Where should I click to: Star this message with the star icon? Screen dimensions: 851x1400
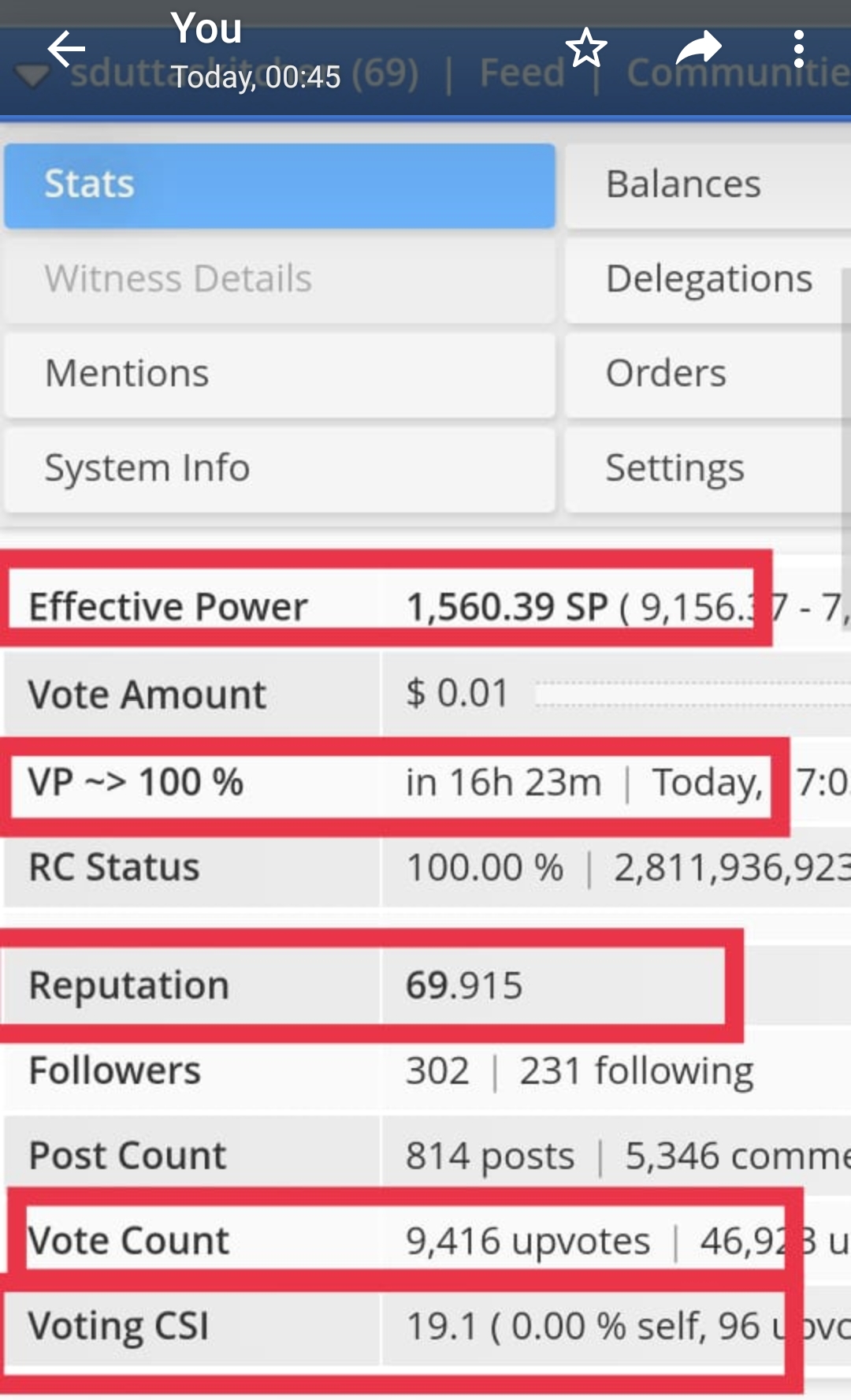pyautogui.click(x=586, y=48)
